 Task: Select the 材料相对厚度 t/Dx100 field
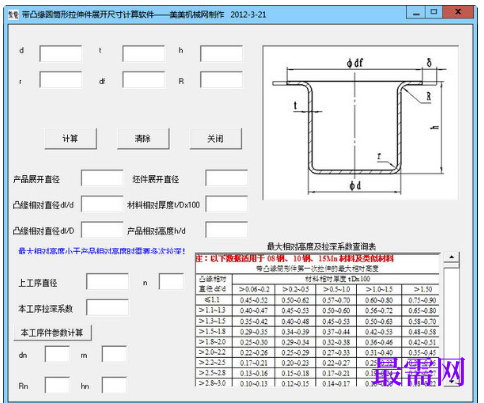coord(227,204)
